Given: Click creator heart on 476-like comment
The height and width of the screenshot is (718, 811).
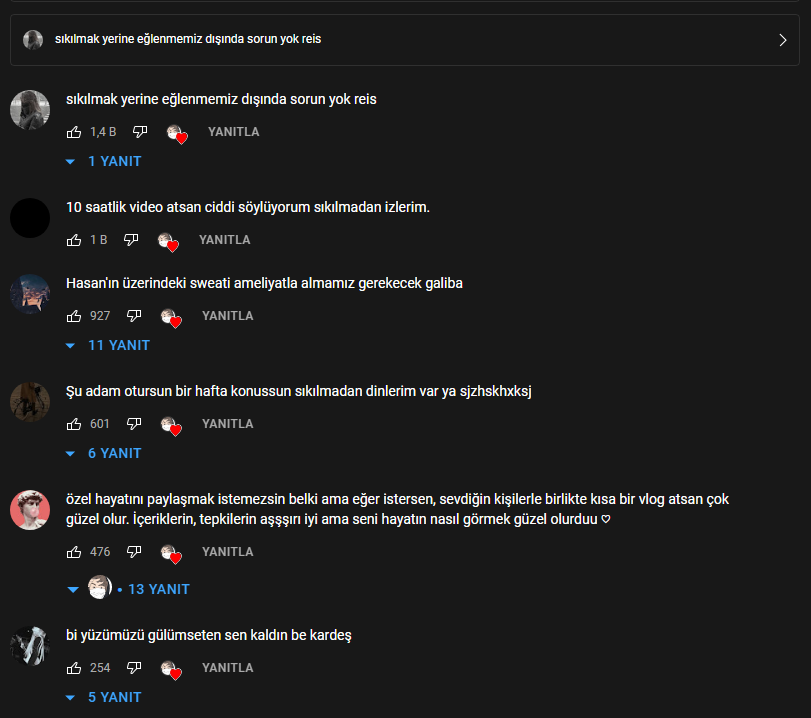Looking at the screenshot, I should point(171,554).
